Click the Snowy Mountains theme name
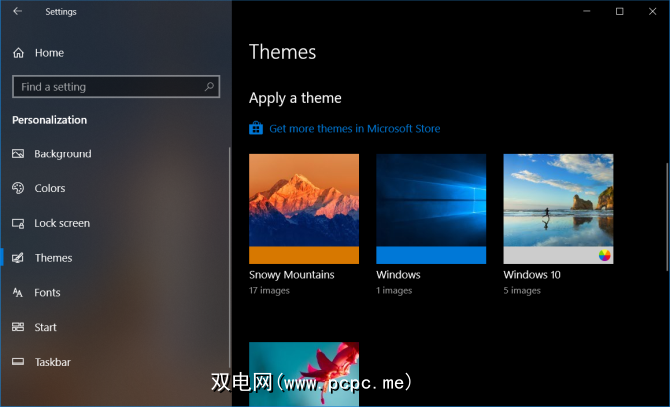Viewport: 670px width, 407px height. point(291,275)
